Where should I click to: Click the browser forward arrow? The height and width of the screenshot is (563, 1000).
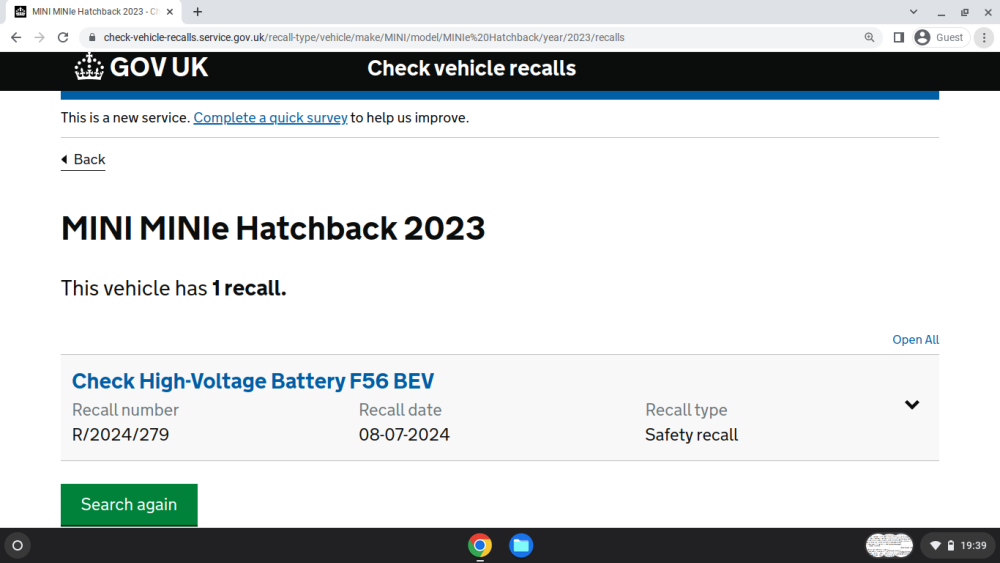tap(40, 38)
